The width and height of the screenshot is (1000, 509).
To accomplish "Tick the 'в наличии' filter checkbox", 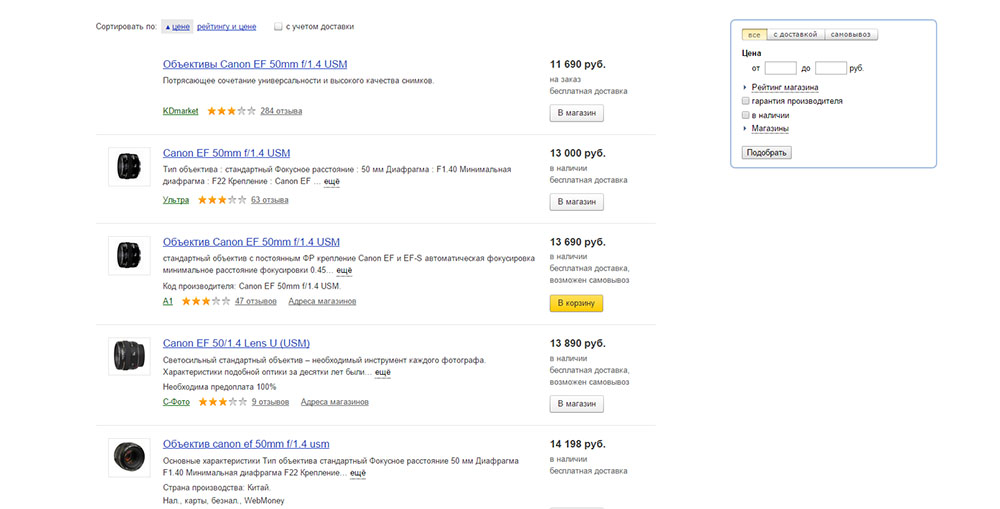I will pyautogui.click(x=746, y=115).
